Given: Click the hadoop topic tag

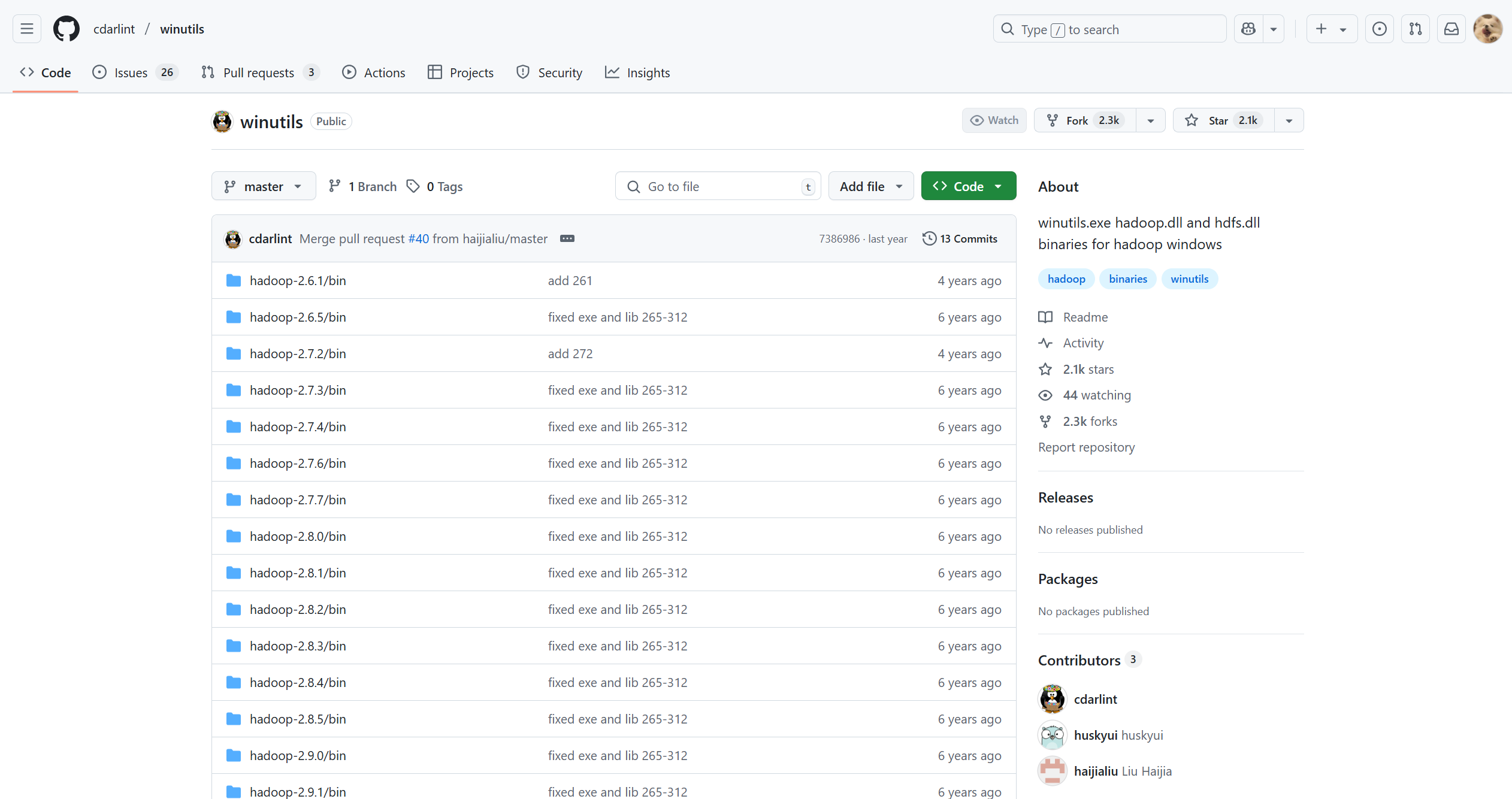Looking at the screenshot, I should pos(1066,279).
